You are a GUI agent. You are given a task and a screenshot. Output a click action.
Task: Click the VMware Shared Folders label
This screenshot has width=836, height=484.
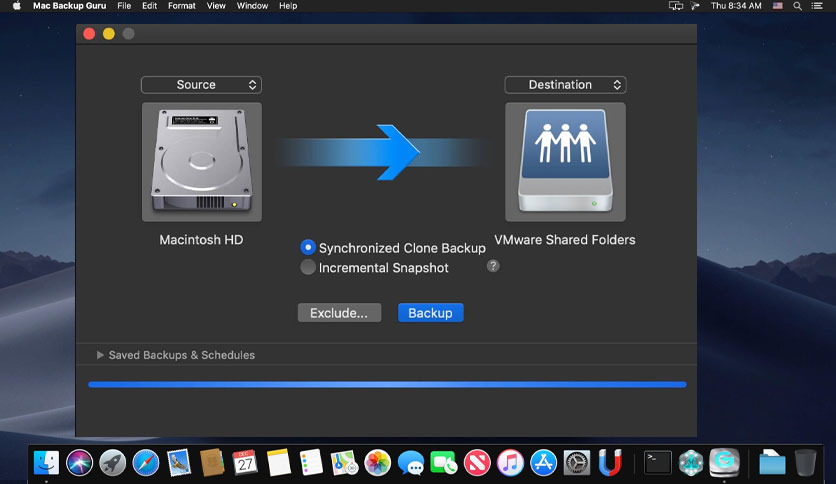click(x=565, y=240)
